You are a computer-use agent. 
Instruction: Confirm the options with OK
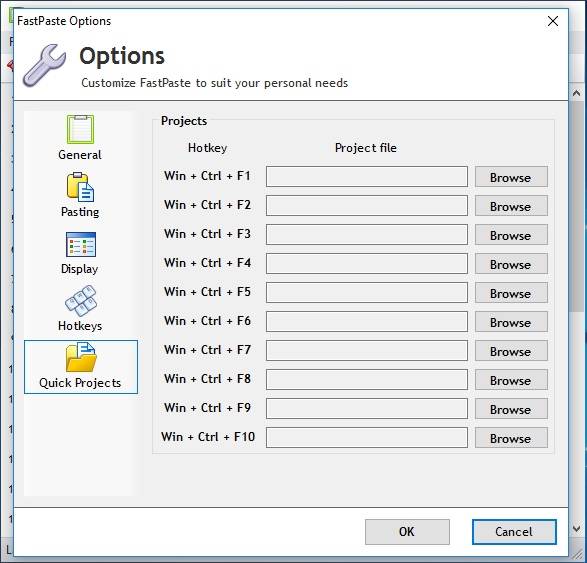(x=407, y=532)
